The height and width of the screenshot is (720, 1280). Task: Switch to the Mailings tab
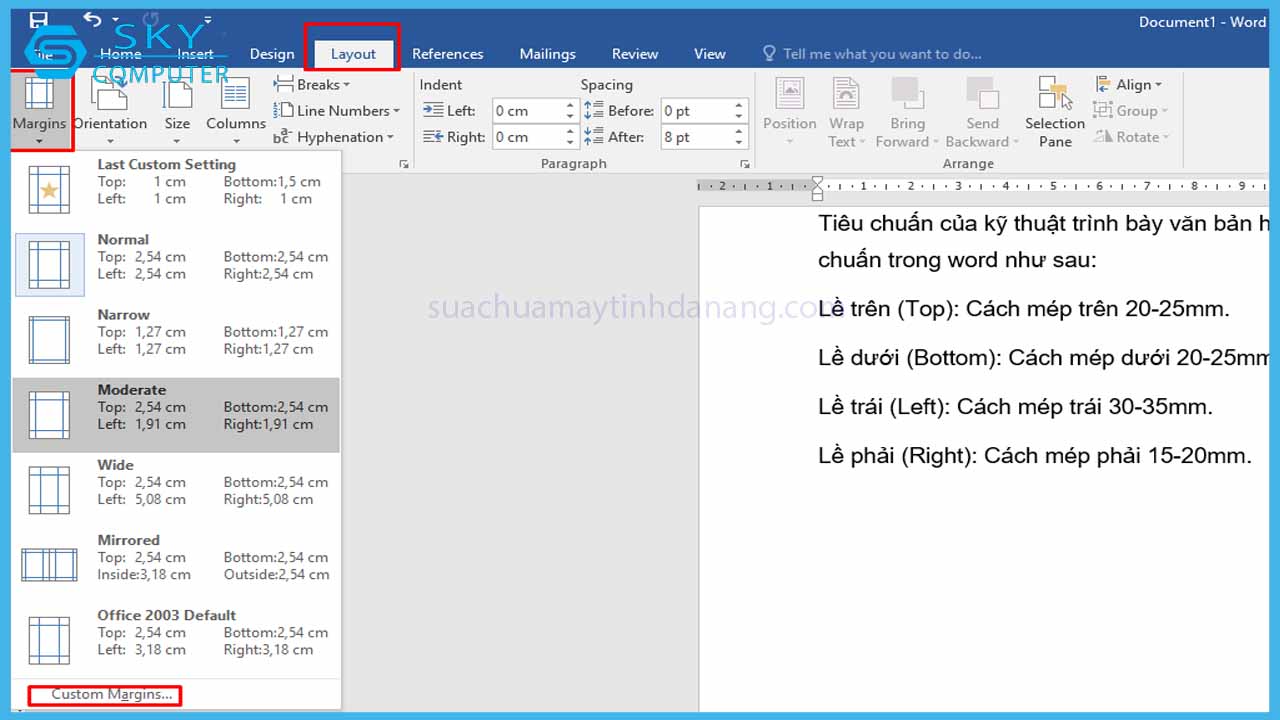(547, 54)
